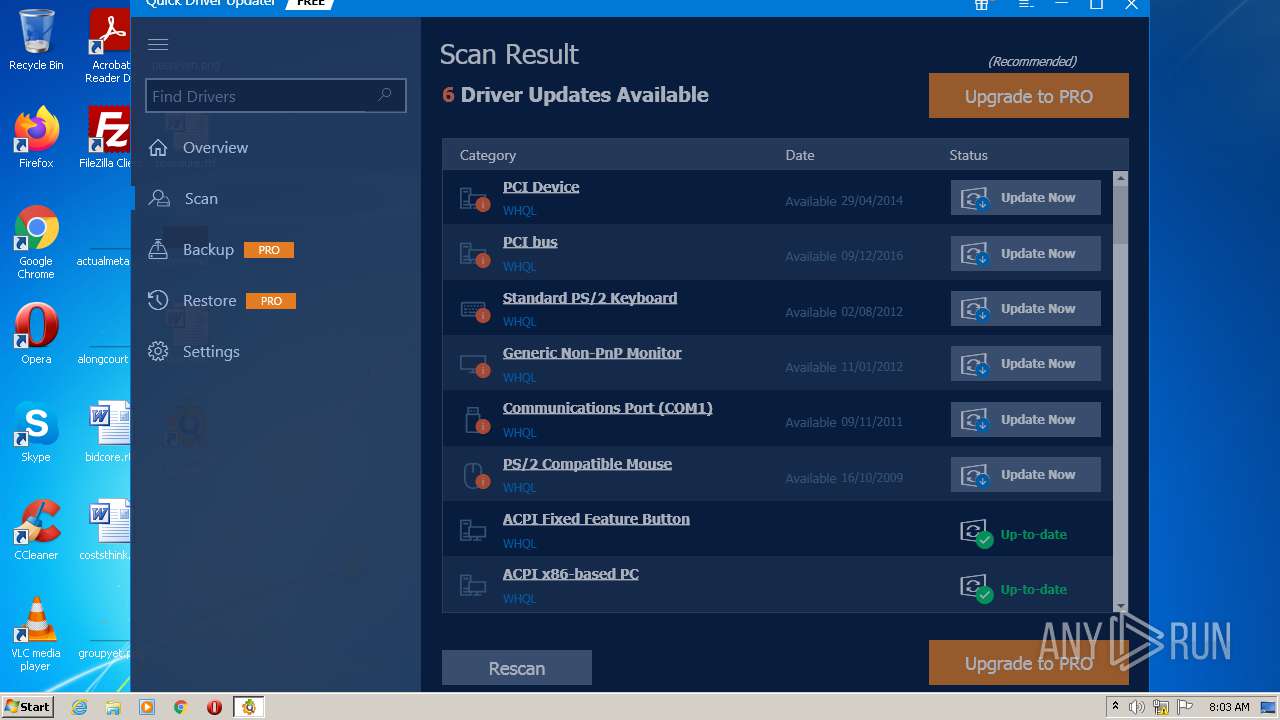Viewport: 1280px width, 720px height.
Task: Click the results list scroll-down arrow
Action: pos(1120,606)
